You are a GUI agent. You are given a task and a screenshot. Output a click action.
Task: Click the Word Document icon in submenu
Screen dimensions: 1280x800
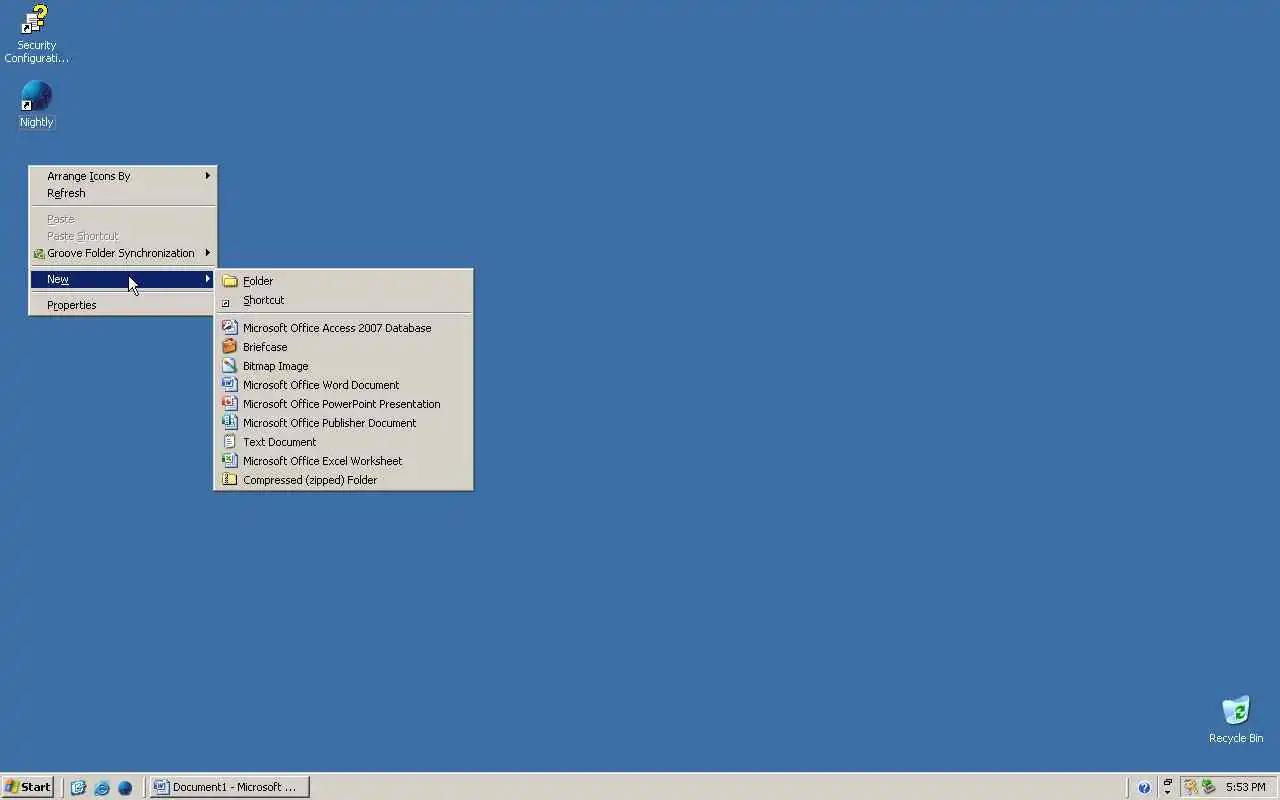click(x=230, y=385)
